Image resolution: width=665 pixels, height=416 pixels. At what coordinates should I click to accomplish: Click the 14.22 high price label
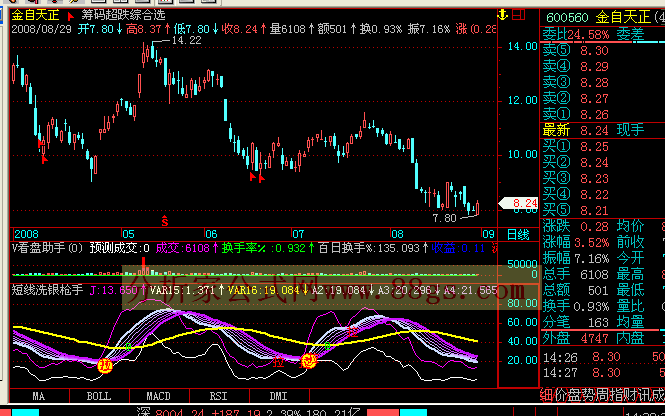click(187, 40)
